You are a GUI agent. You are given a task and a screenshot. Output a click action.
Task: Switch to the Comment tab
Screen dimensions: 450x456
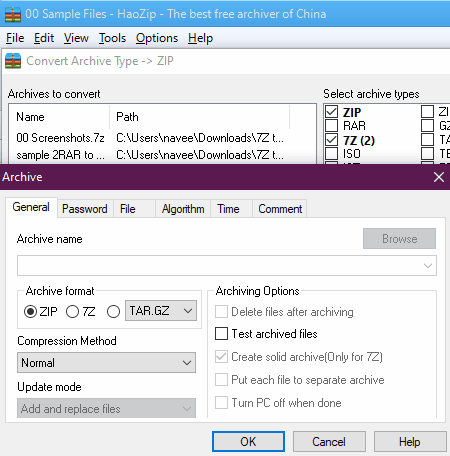[x=280, y=209]
